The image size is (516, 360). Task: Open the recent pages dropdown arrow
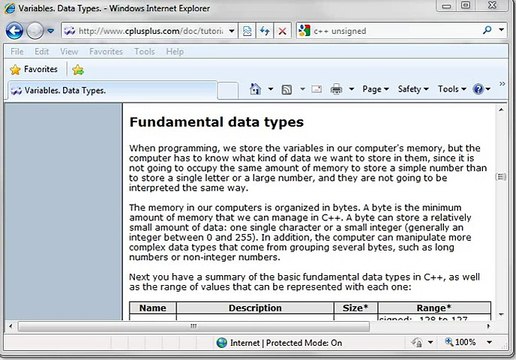[51, 31]
